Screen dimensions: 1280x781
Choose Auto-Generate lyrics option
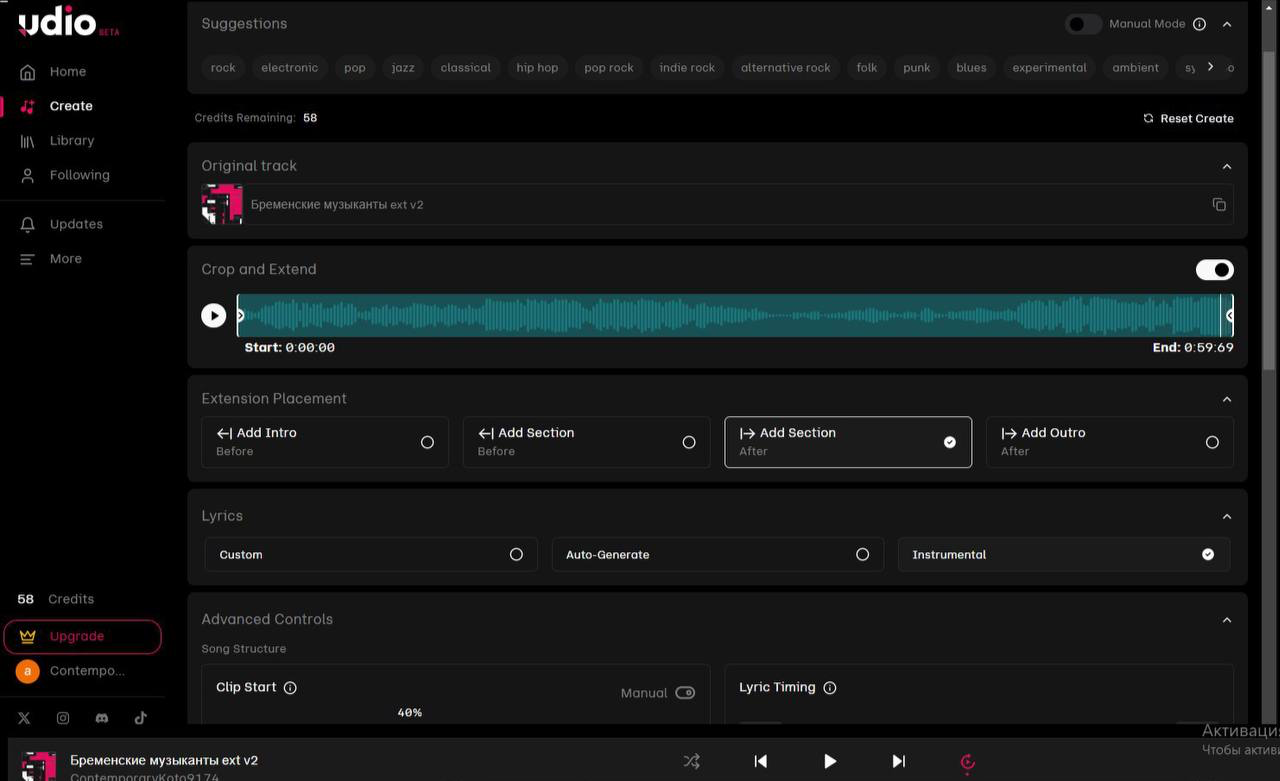pyautogui.click(x=717, y=554)
